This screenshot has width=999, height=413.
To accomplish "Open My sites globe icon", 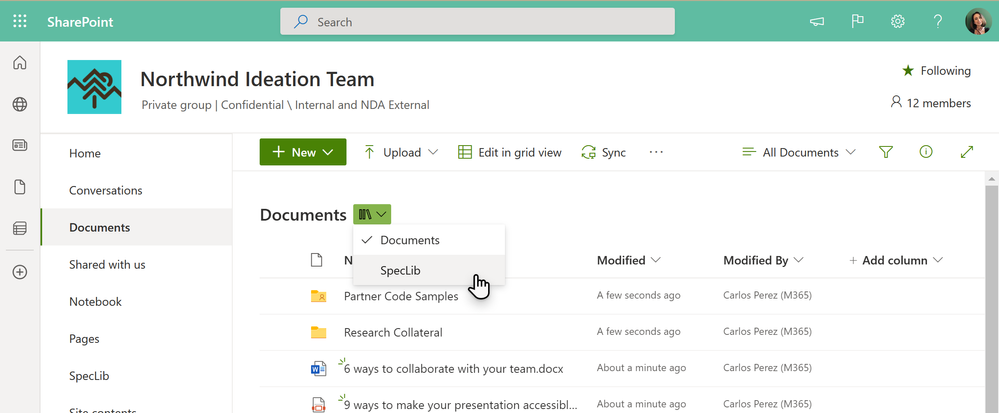I will click(x=20, y=105).
